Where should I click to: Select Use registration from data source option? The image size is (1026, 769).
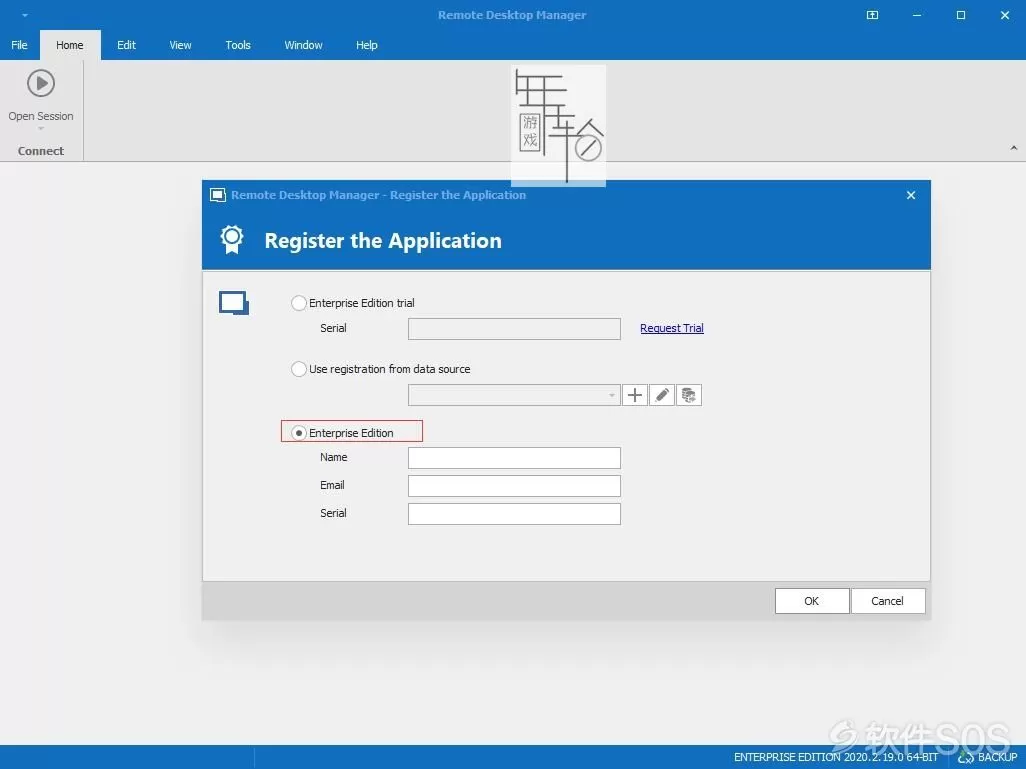pyautogui.click(x=298, y=369)
